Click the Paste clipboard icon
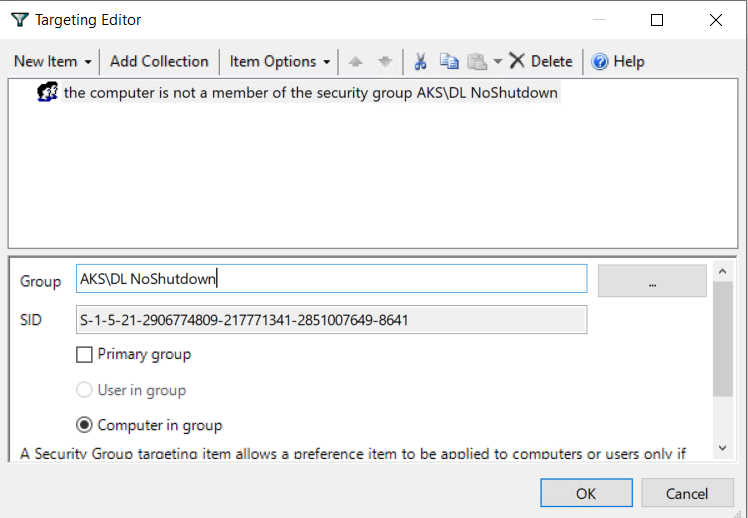The height and width of the screenshot is (518, 748). pyautogui.click(x=478, y=61)
